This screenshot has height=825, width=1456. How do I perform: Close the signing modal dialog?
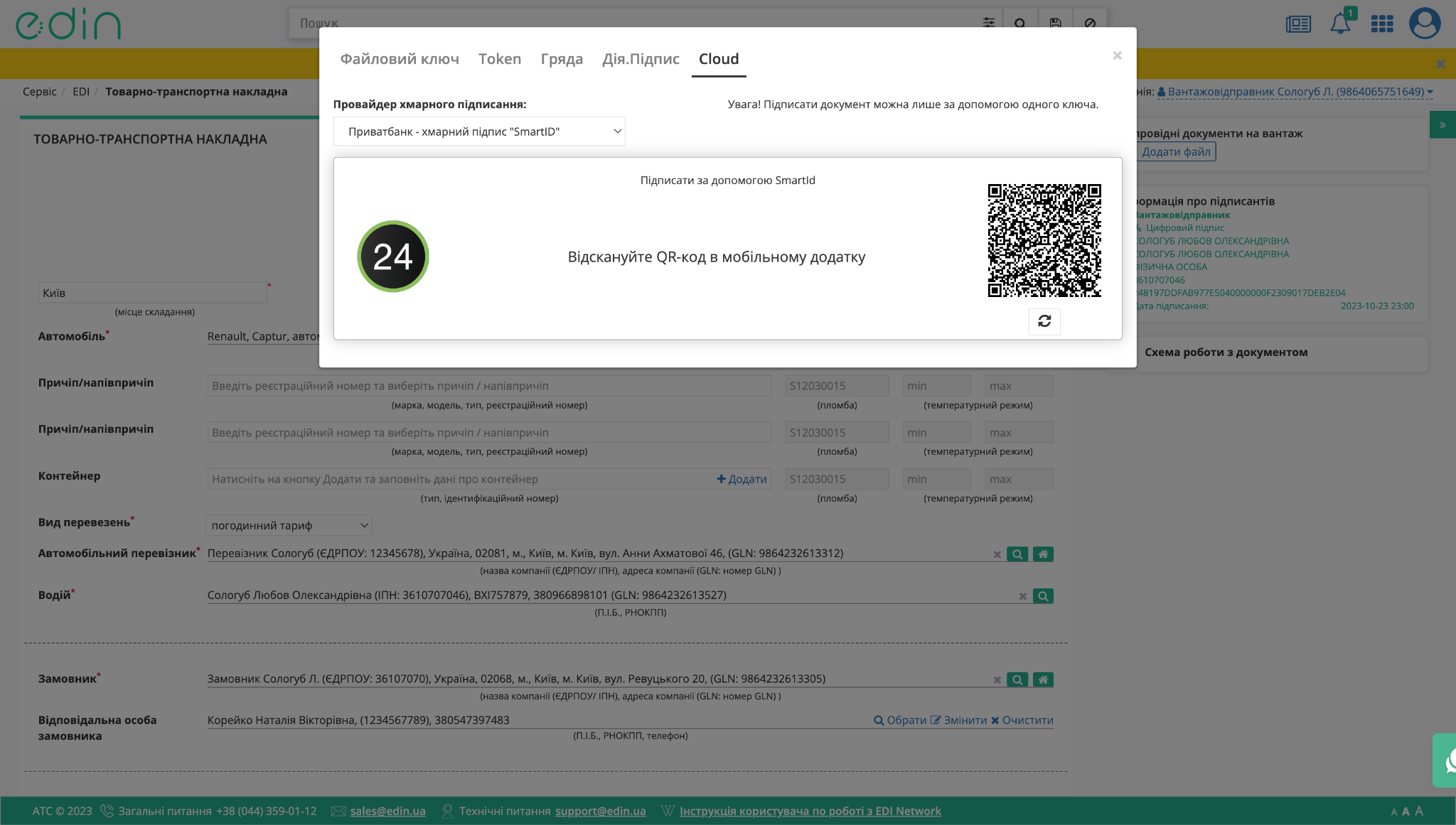click(x=1117, y=55)
